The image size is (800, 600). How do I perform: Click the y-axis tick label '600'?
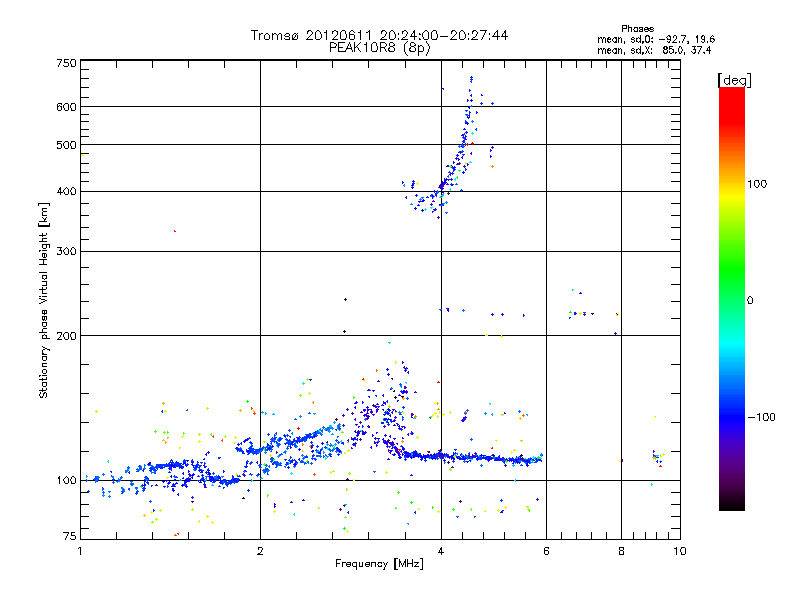[66, 107]
